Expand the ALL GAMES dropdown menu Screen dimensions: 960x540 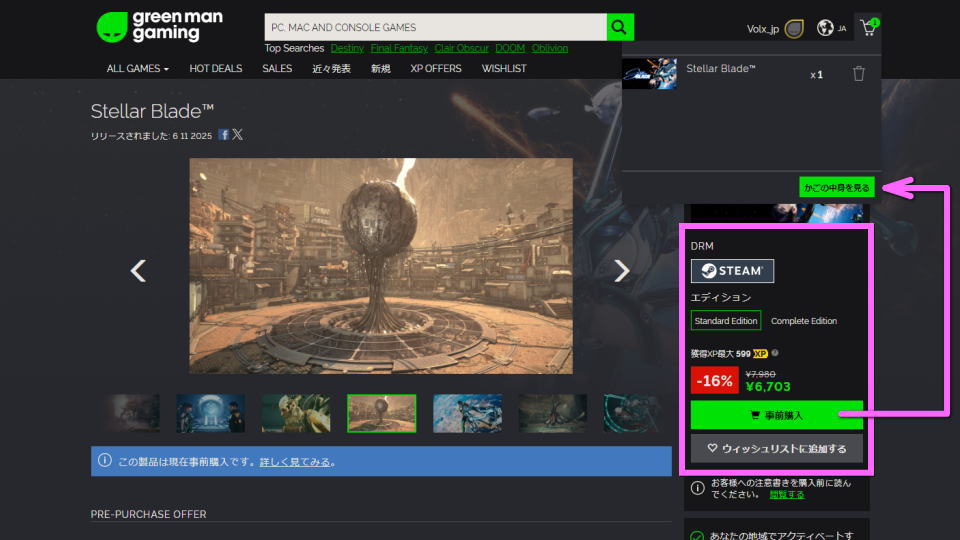click(x=137, y=69)
